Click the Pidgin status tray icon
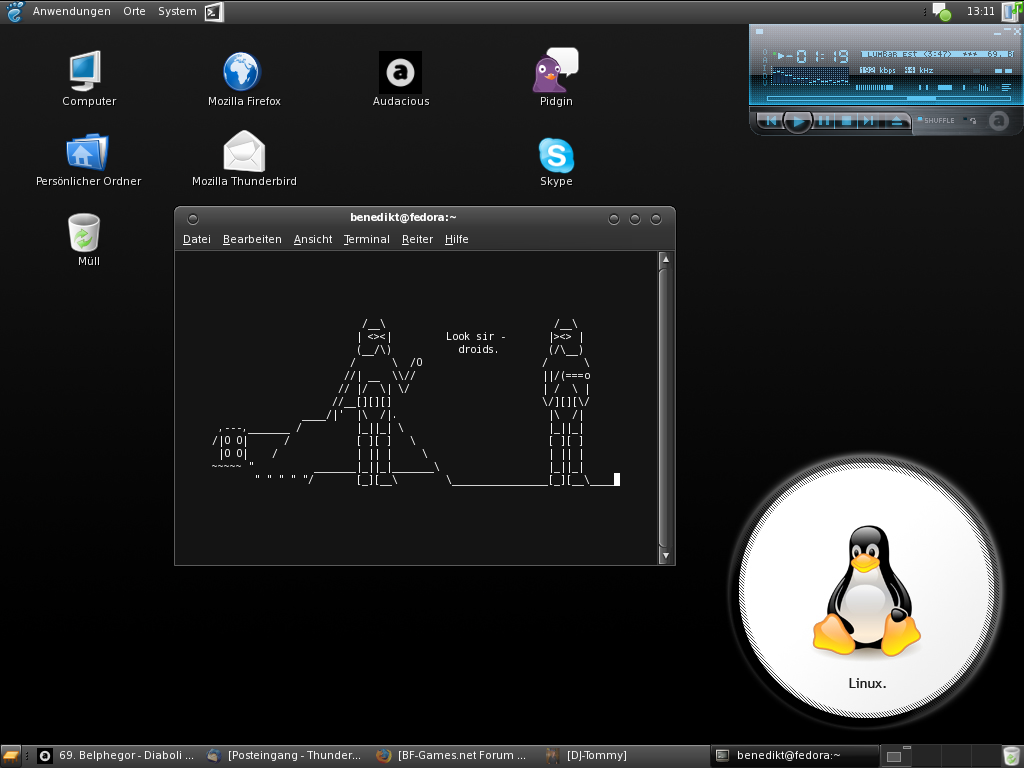 pos(942,11)
